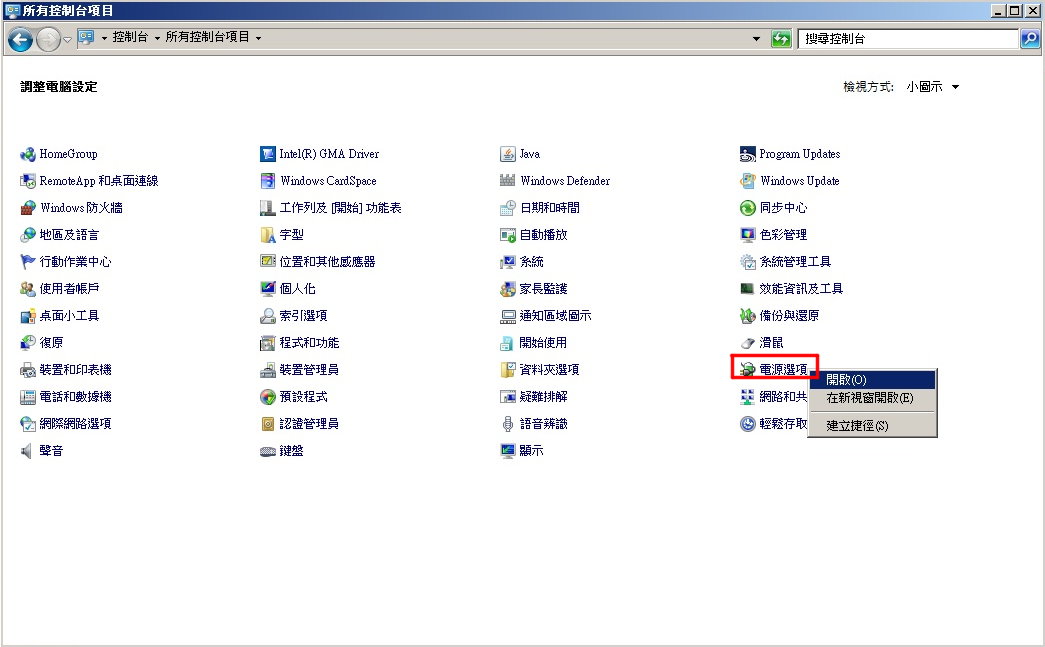
Task: Open the 同步中心 icon
Action: click(747, 208)
